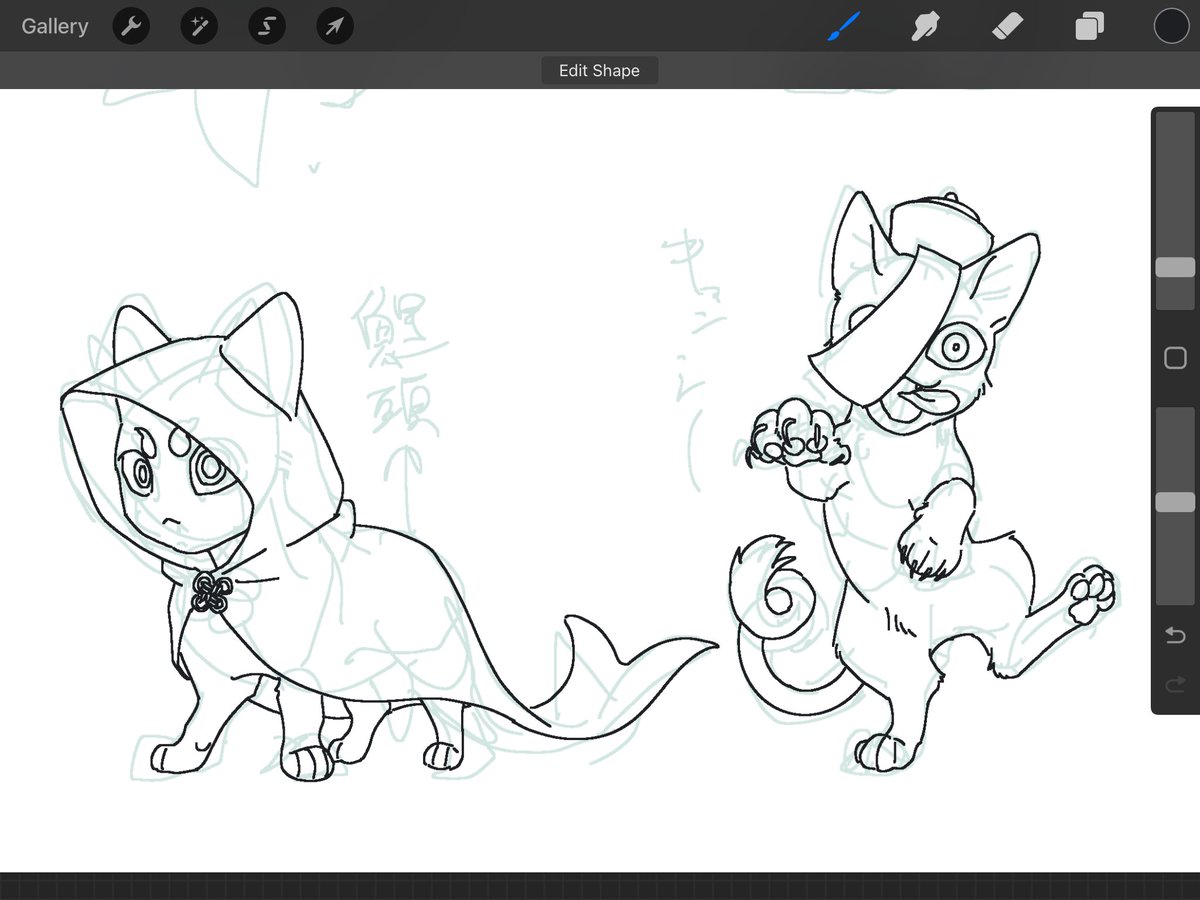Return to the Gallery
This screenshot has width=1200, height=900.
tap(55, 26)
